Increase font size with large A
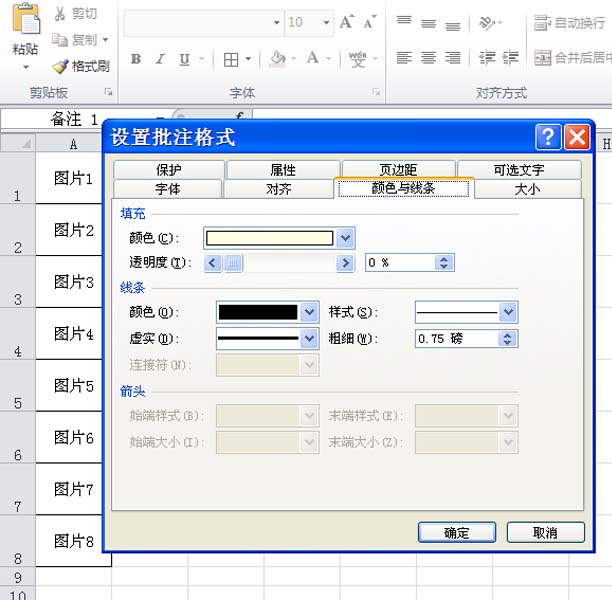This screenshot has width=612, height=600. coord(347,22)
